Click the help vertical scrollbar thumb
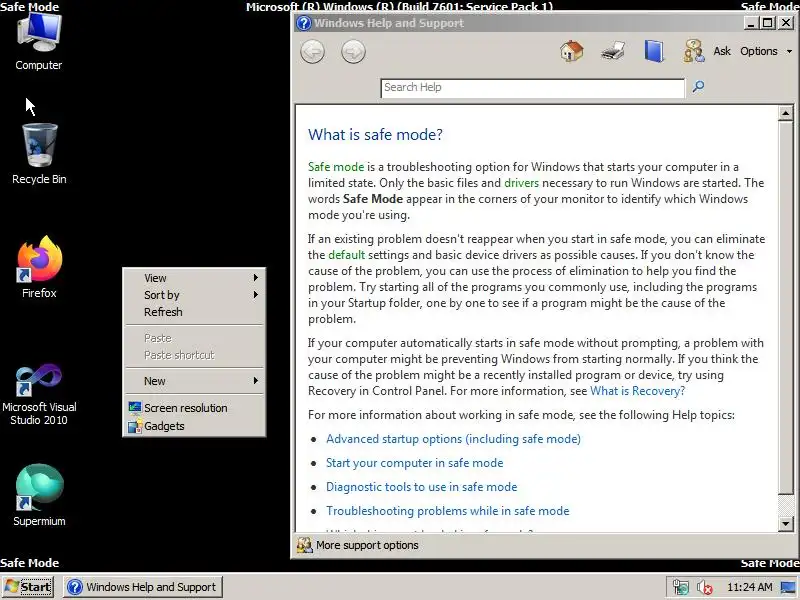The width and height of the screenshot is (800, 600). pos(785,307)
